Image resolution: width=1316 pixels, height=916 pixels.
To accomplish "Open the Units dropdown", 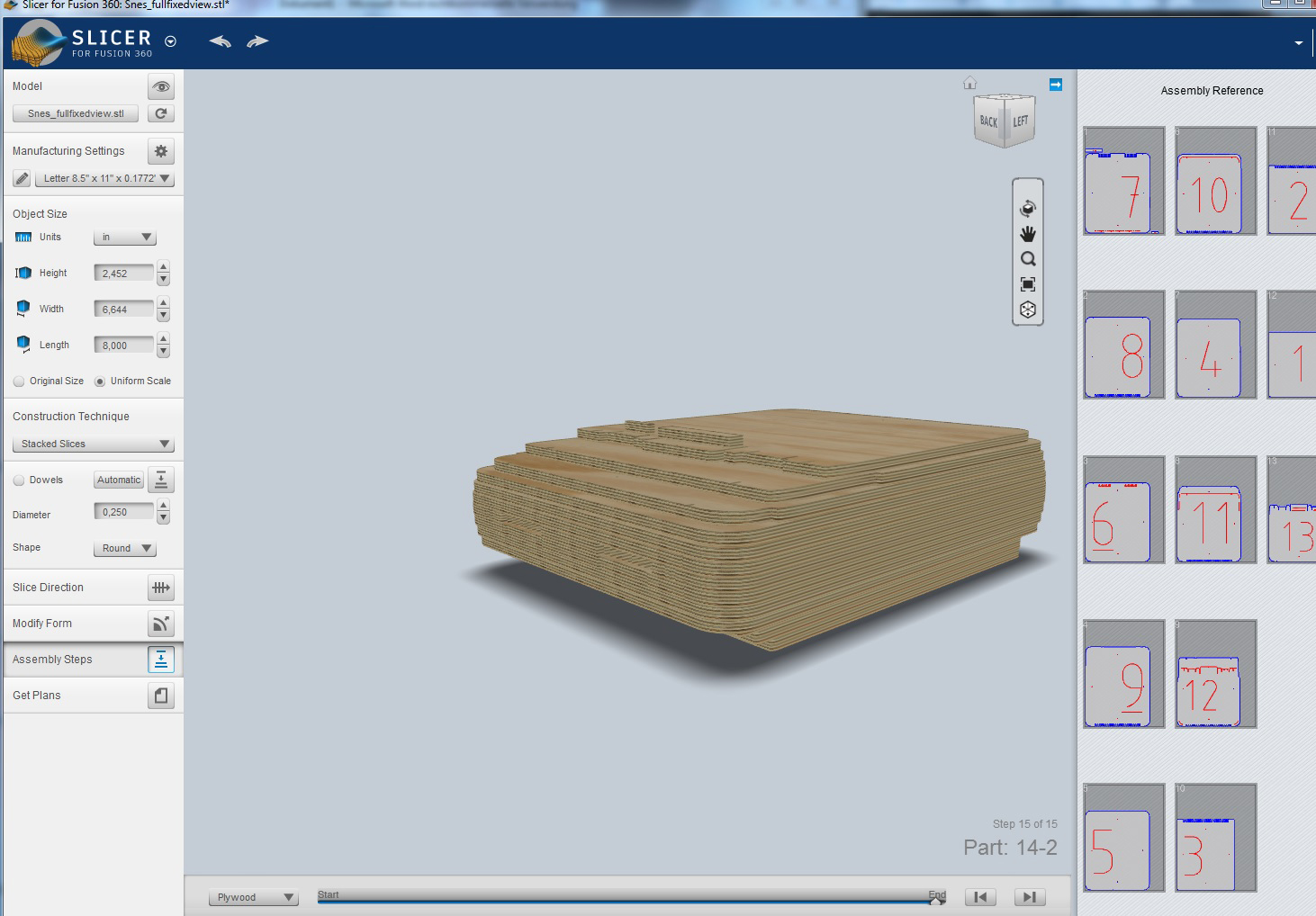I will (x=125, y=237).
